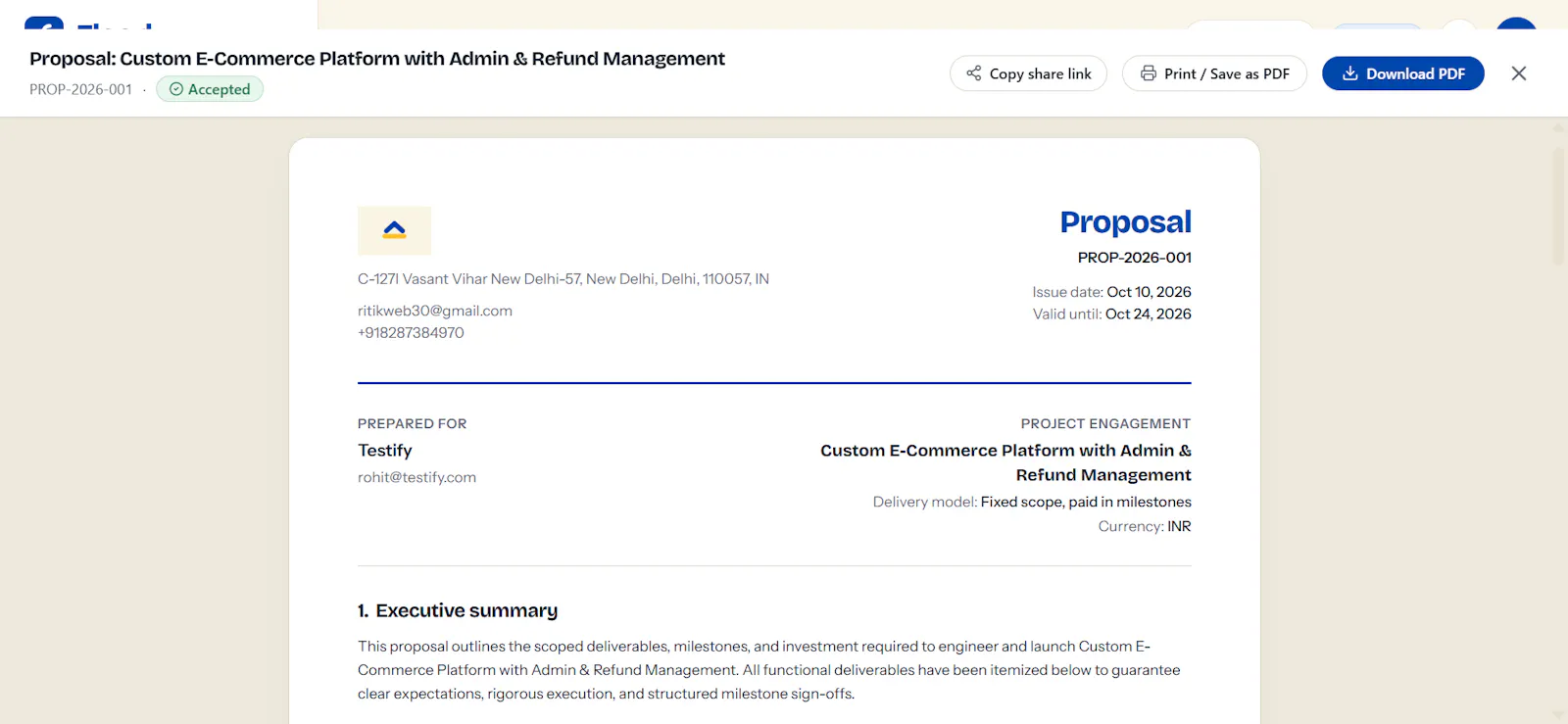The height and width of the screenshot is (724, 1568).
Task: Click the client name Testify
Action: (385, 451)
